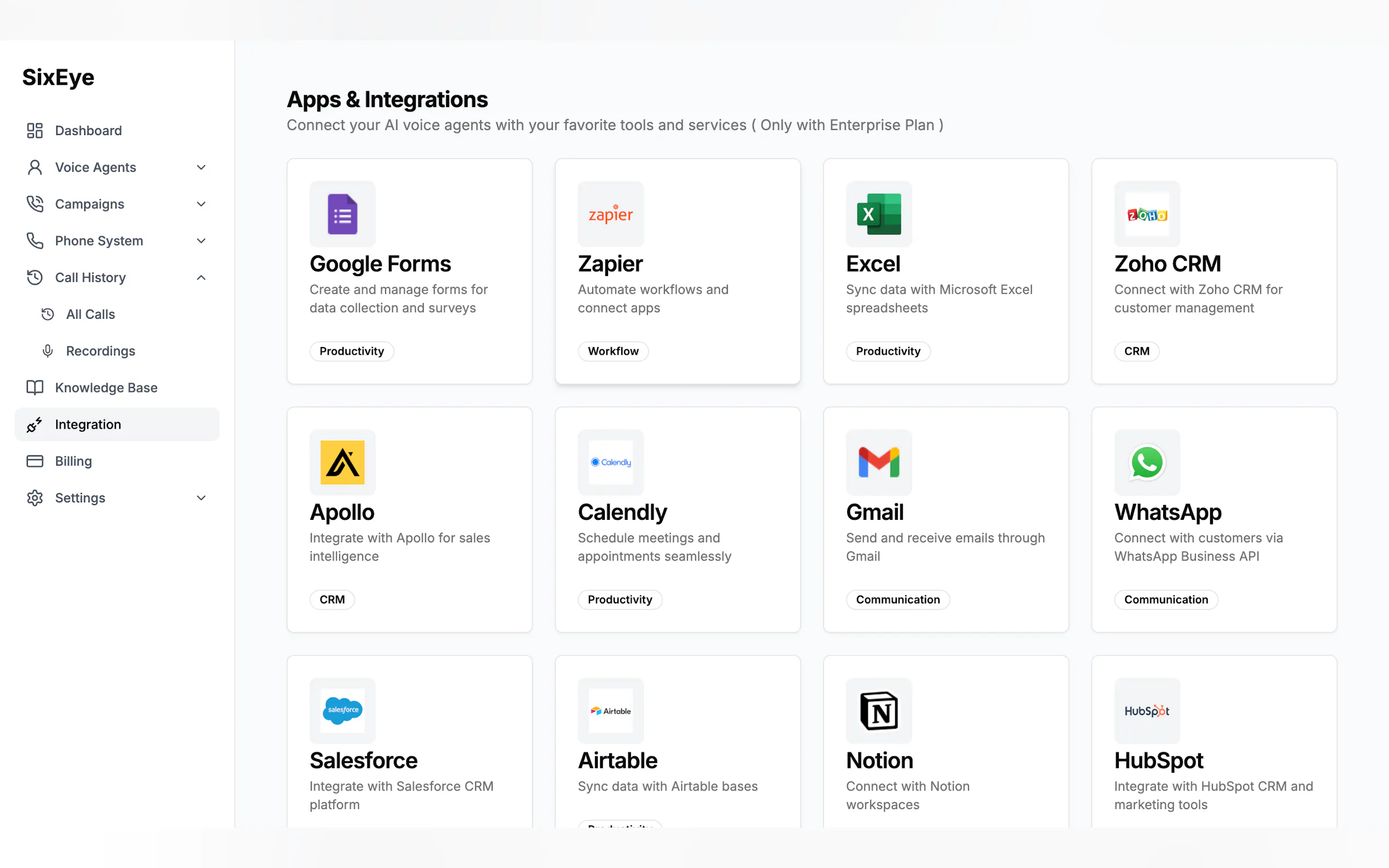The height and width of the screenshot is (868, 1389).
Task: Expand the Campaigns submenu chevron
Action: [201, 204]
